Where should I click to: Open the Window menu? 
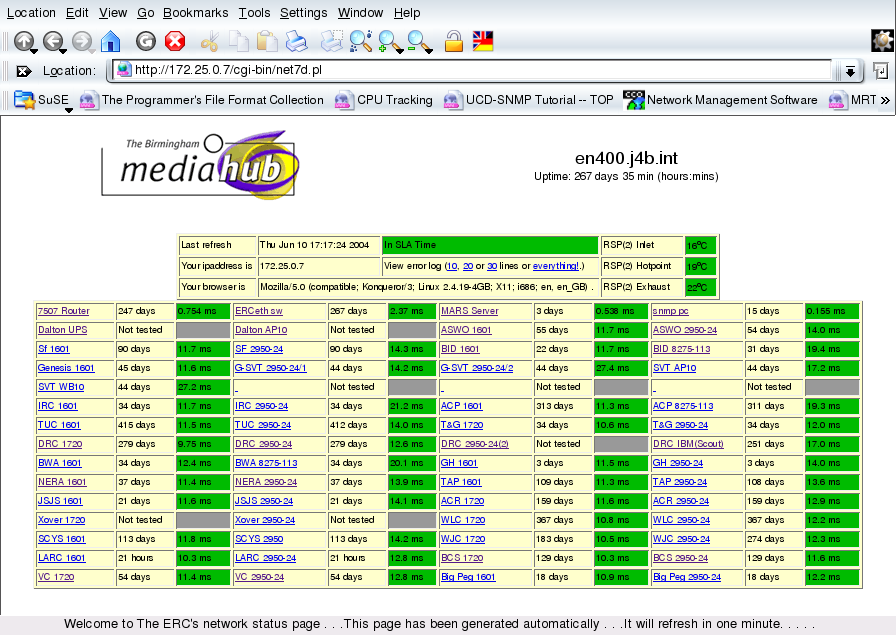tap(360, 13)
